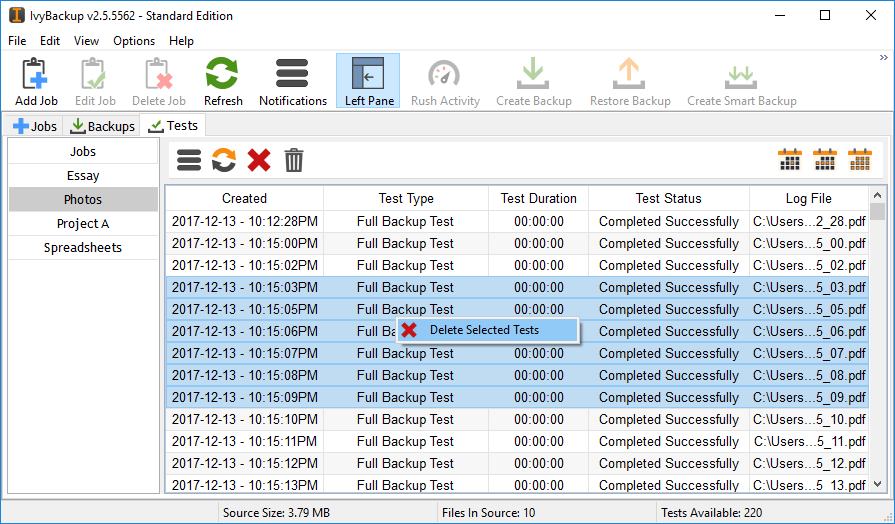Viewport: 895px width, 524px height.
Task: Select the row created 10:12:28PM
Action: point(517,221)
